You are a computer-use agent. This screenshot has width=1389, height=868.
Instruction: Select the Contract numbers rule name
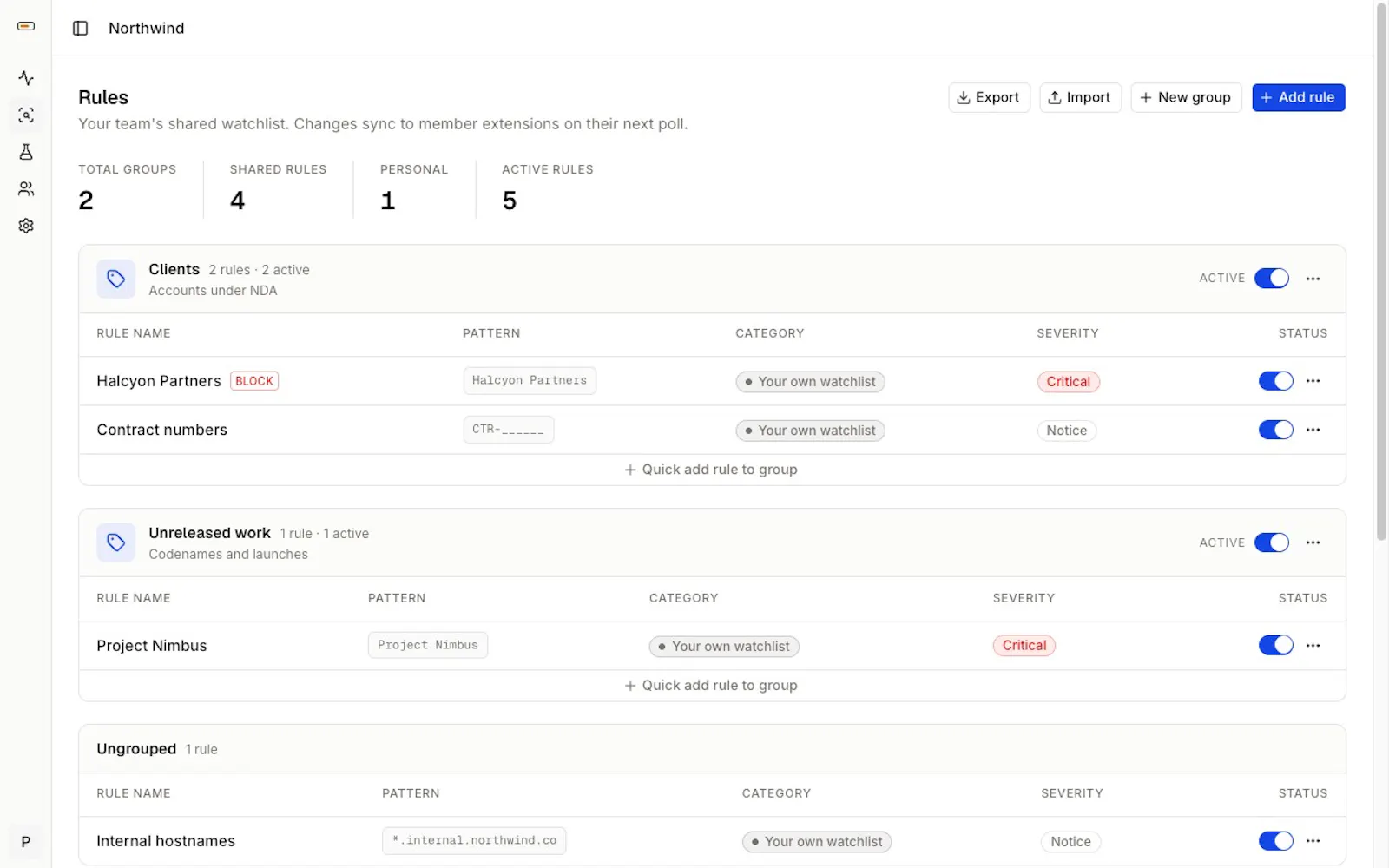point(161,430)
